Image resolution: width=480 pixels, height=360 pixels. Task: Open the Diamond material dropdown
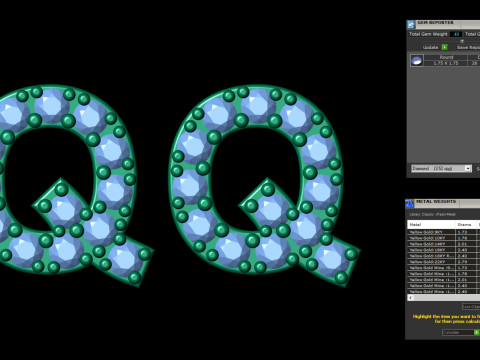click(441, 168)
